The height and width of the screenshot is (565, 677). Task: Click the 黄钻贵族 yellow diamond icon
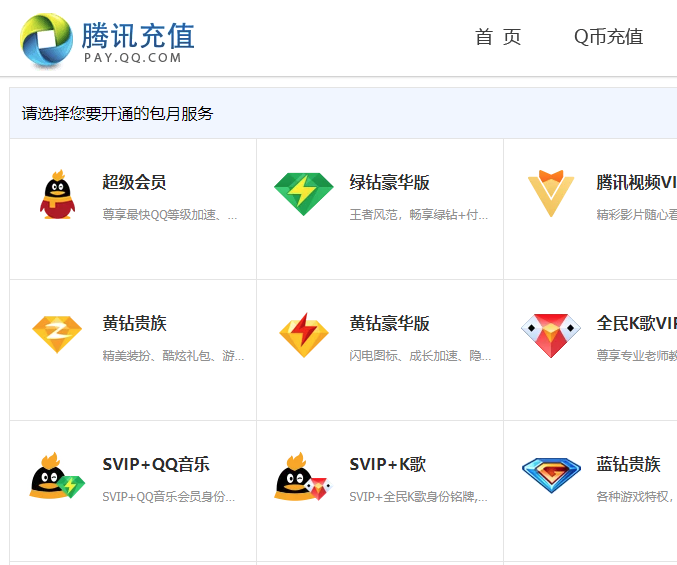click(x=57, y=335)
